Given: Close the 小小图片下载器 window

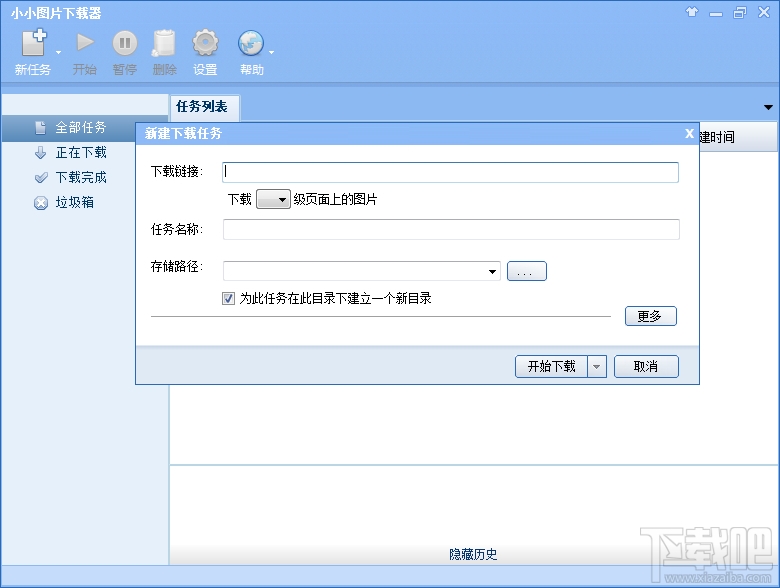Looking at the screenshot, I should (764, 12).
